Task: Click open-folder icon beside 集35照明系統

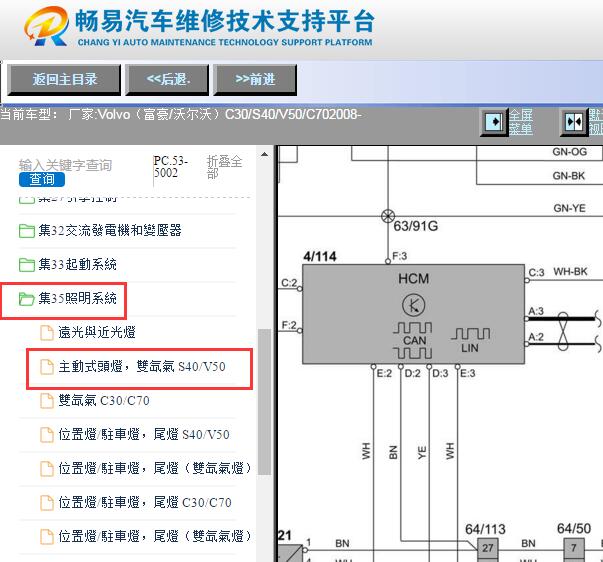Action: 27,299
